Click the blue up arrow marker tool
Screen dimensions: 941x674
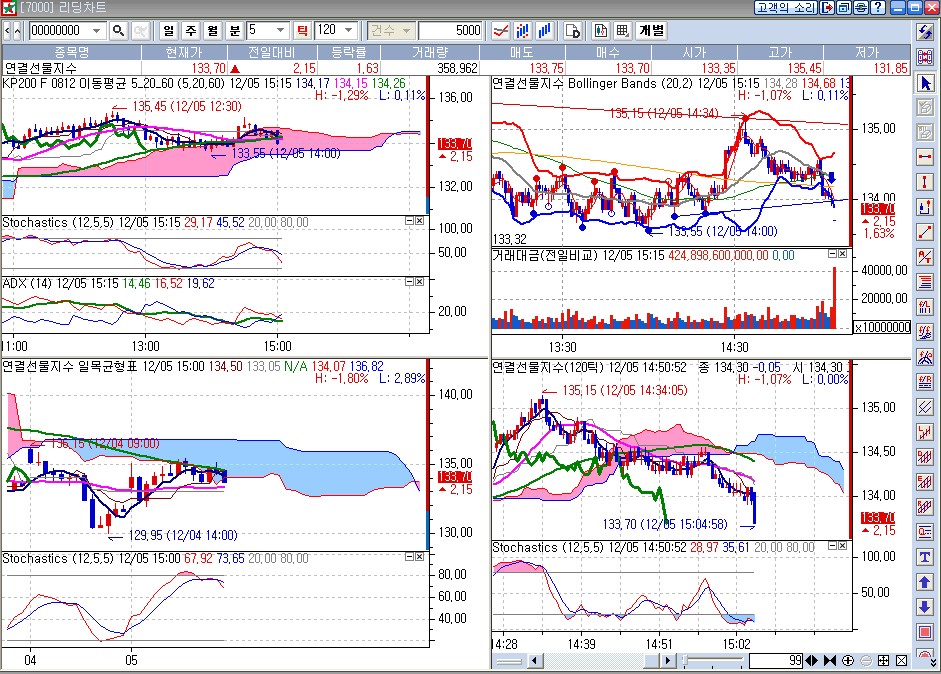pos(925,582)
